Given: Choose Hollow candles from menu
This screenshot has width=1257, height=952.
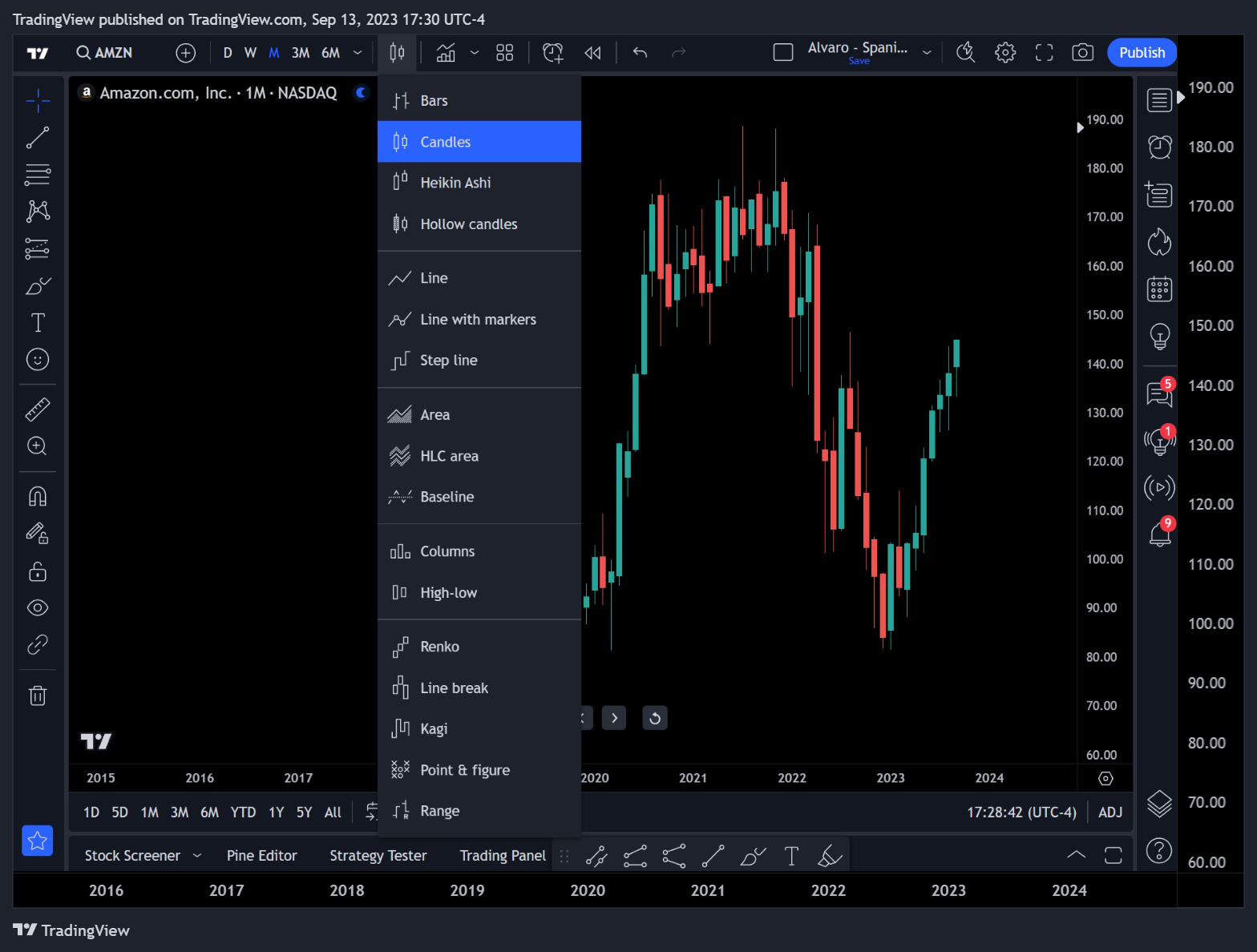Looking at the screenshot, I should (x=479, y=224).
